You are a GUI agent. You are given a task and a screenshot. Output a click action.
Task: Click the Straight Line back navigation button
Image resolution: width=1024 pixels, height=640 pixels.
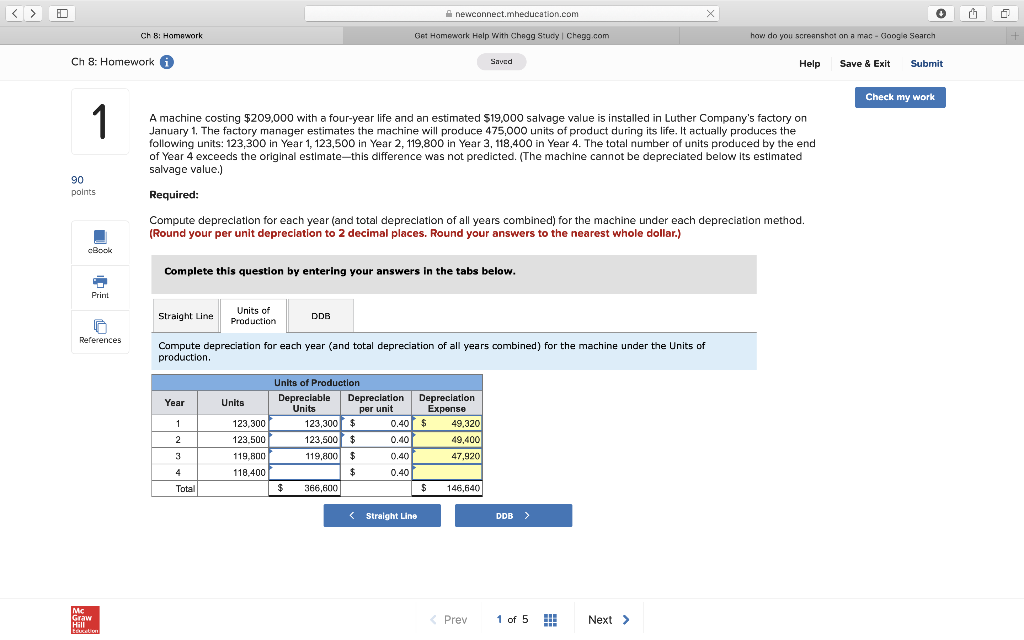point(382,515)
